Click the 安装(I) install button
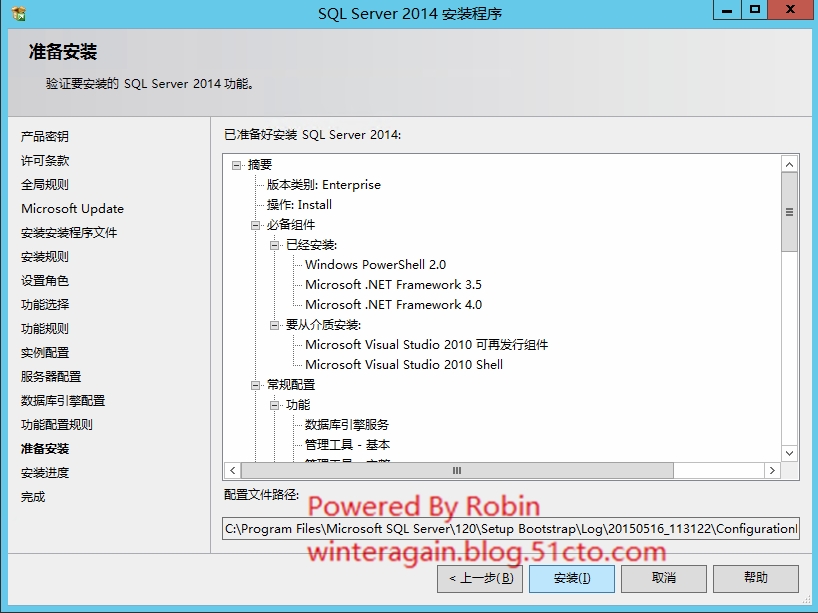818x613 pixels. pos(572,579)
